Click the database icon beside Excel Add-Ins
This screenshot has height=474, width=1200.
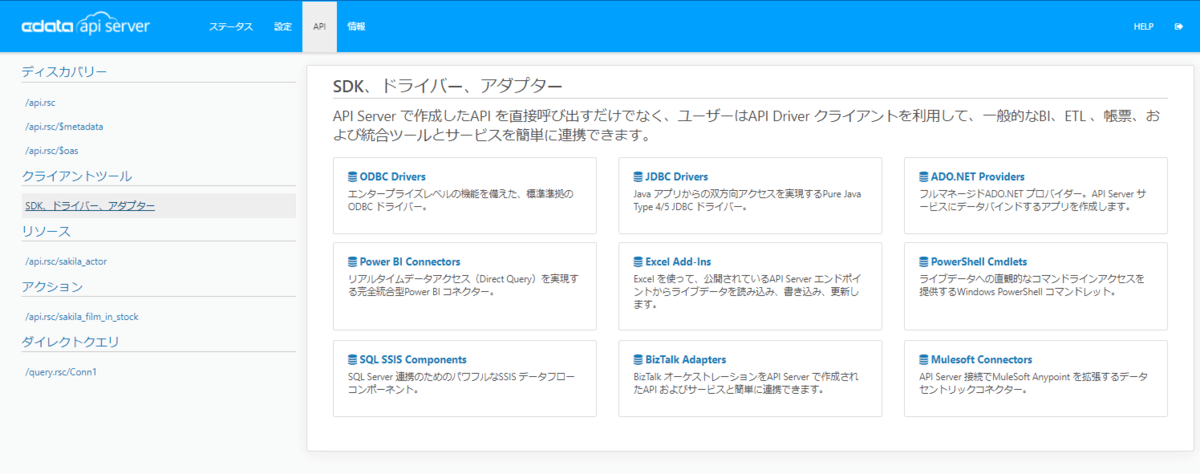point(638,262)
